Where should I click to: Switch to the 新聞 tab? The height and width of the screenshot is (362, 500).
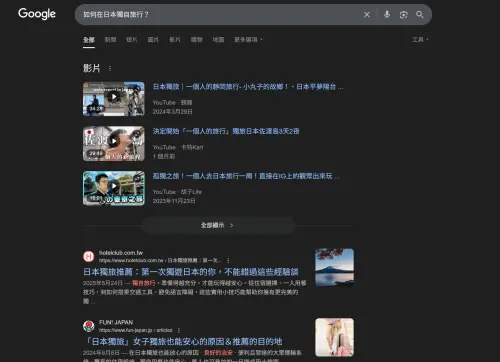coord(110,40)
